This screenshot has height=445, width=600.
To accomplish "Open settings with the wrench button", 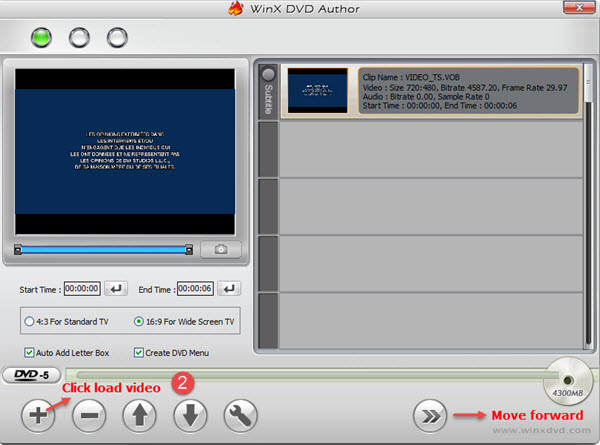I will pyautogui.click(x=241, y=416).
